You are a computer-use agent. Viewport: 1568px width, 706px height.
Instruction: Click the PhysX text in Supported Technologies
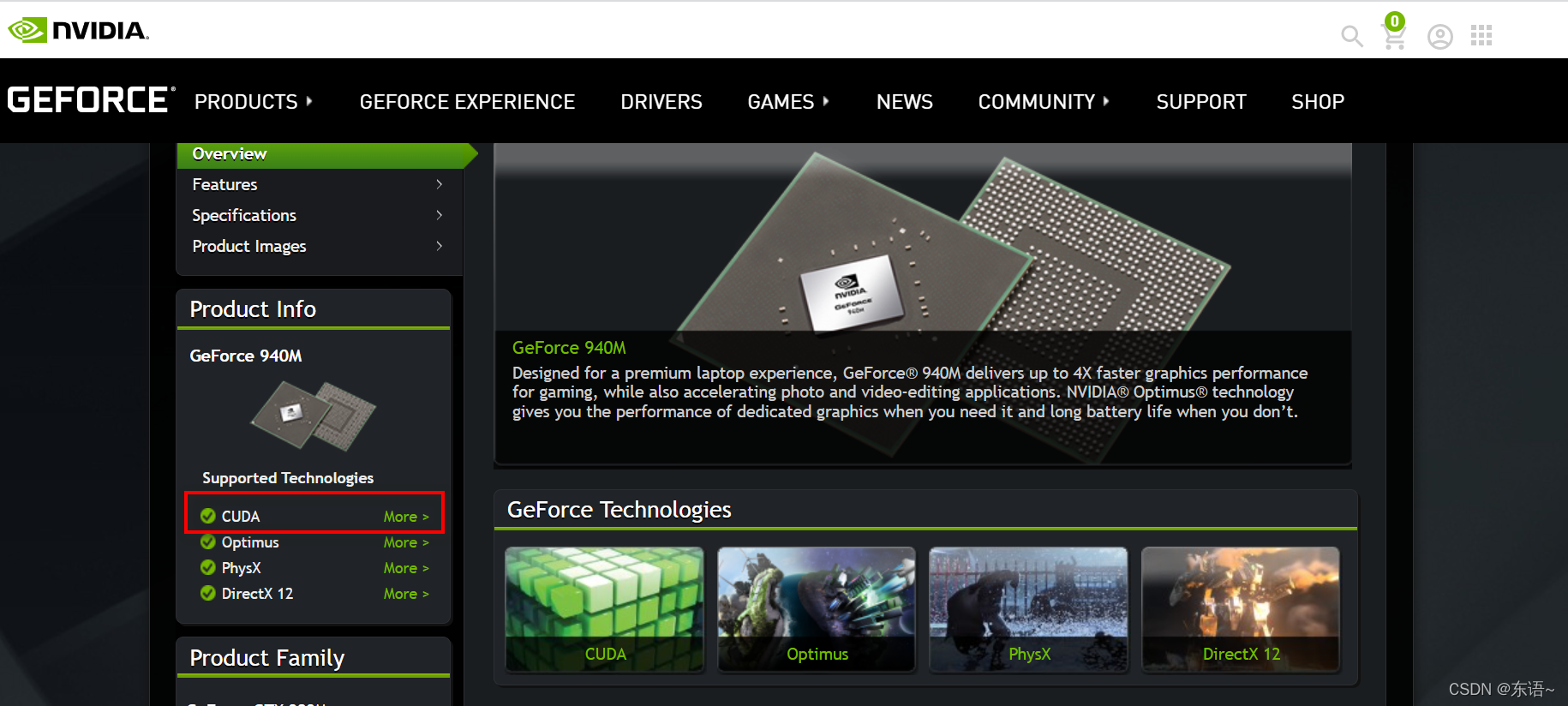[241, 568]
